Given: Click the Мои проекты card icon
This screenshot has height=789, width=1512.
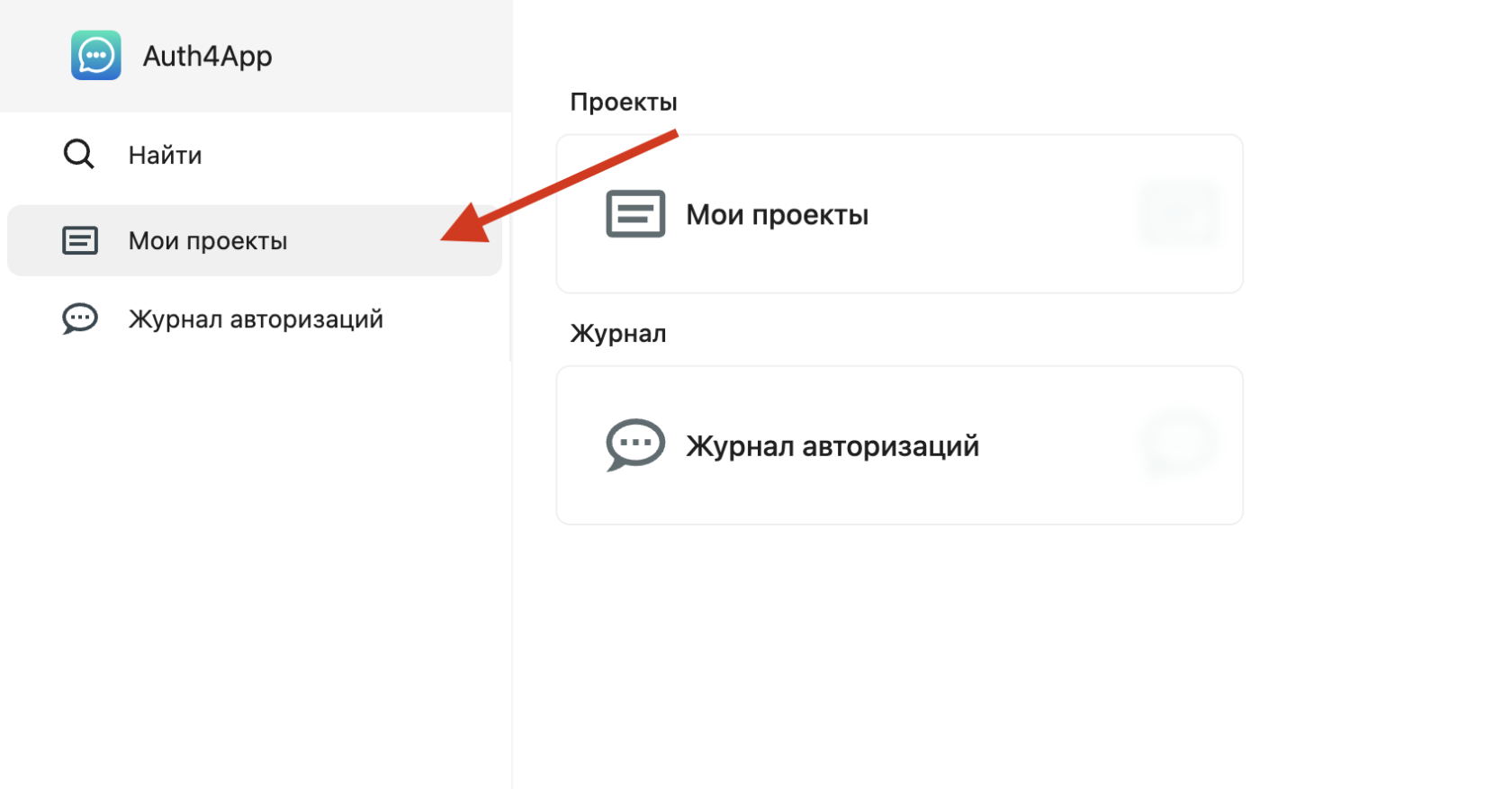Looking at the screenshot, I should click(x=635, y=214).
